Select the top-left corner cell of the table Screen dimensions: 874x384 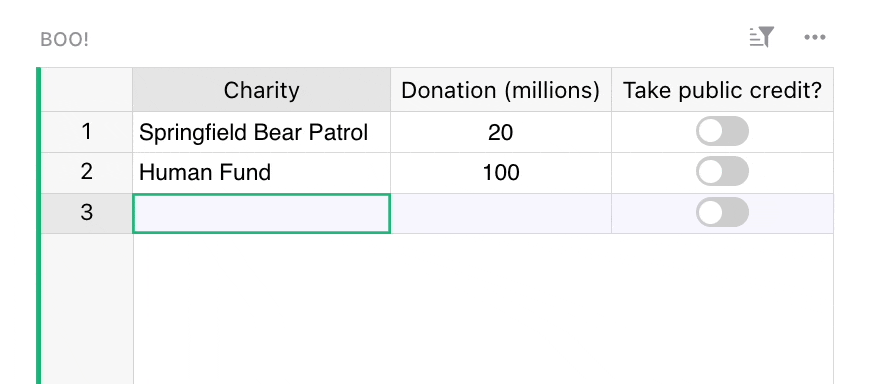86,90
